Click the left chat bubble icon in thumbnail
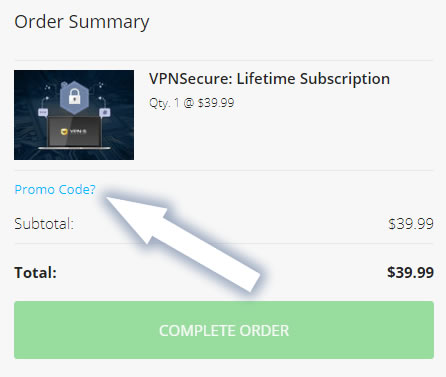The width and height of the screenshot is (446, 377). (x=43, y=112)
